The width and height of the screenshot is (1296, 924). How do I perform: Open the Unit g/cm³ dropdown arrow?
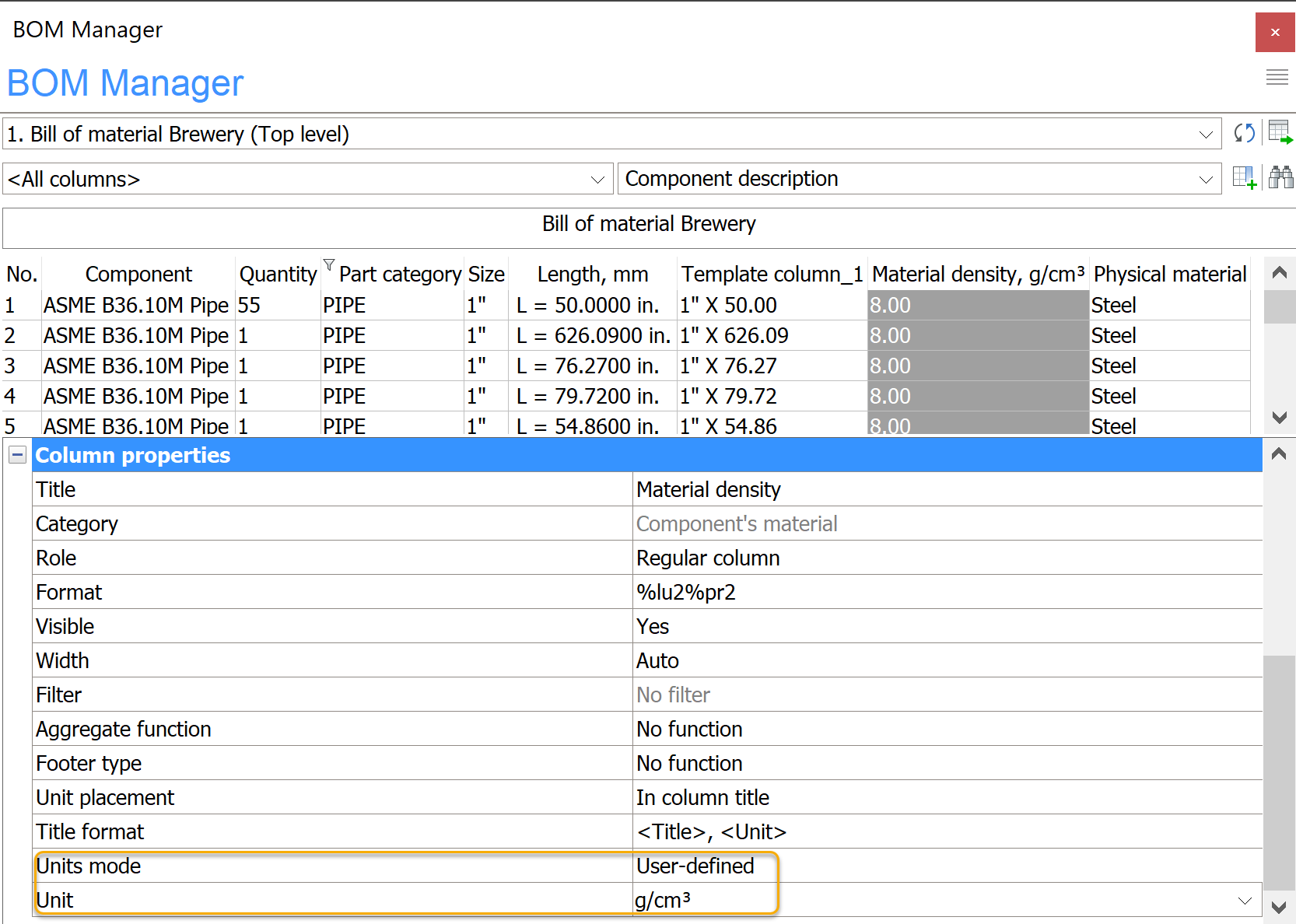1245,901
